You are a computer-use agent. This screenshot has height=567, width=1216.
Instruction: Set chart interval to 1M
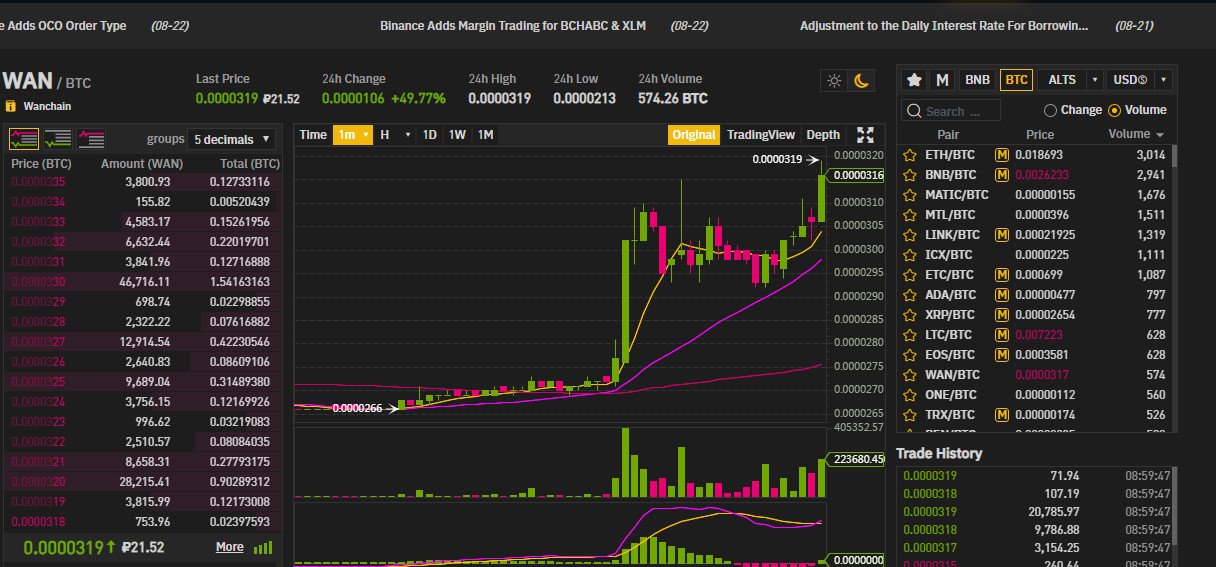tap(485, 135)
